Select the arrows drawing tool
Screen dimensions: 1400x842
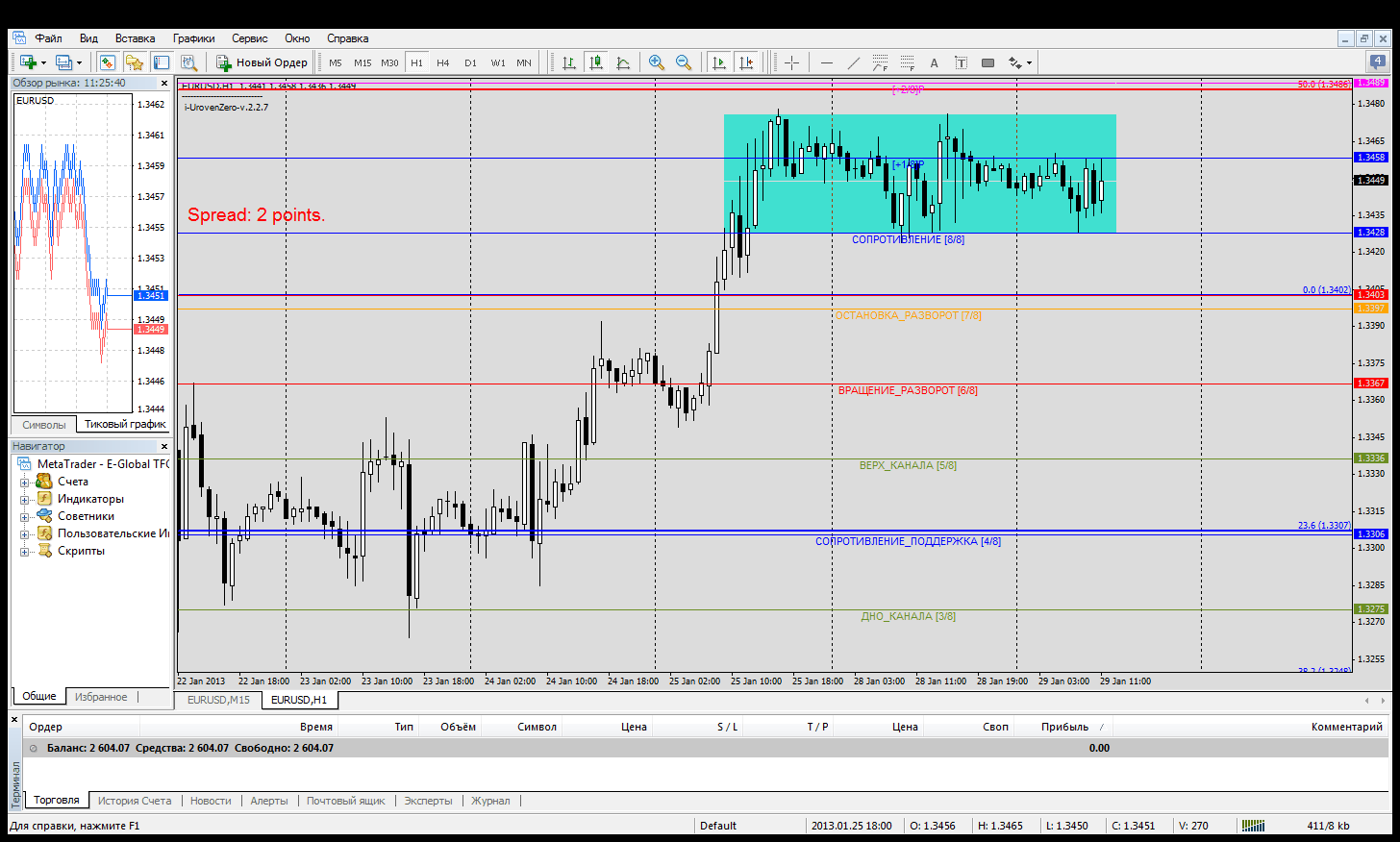click(1014, 62)
